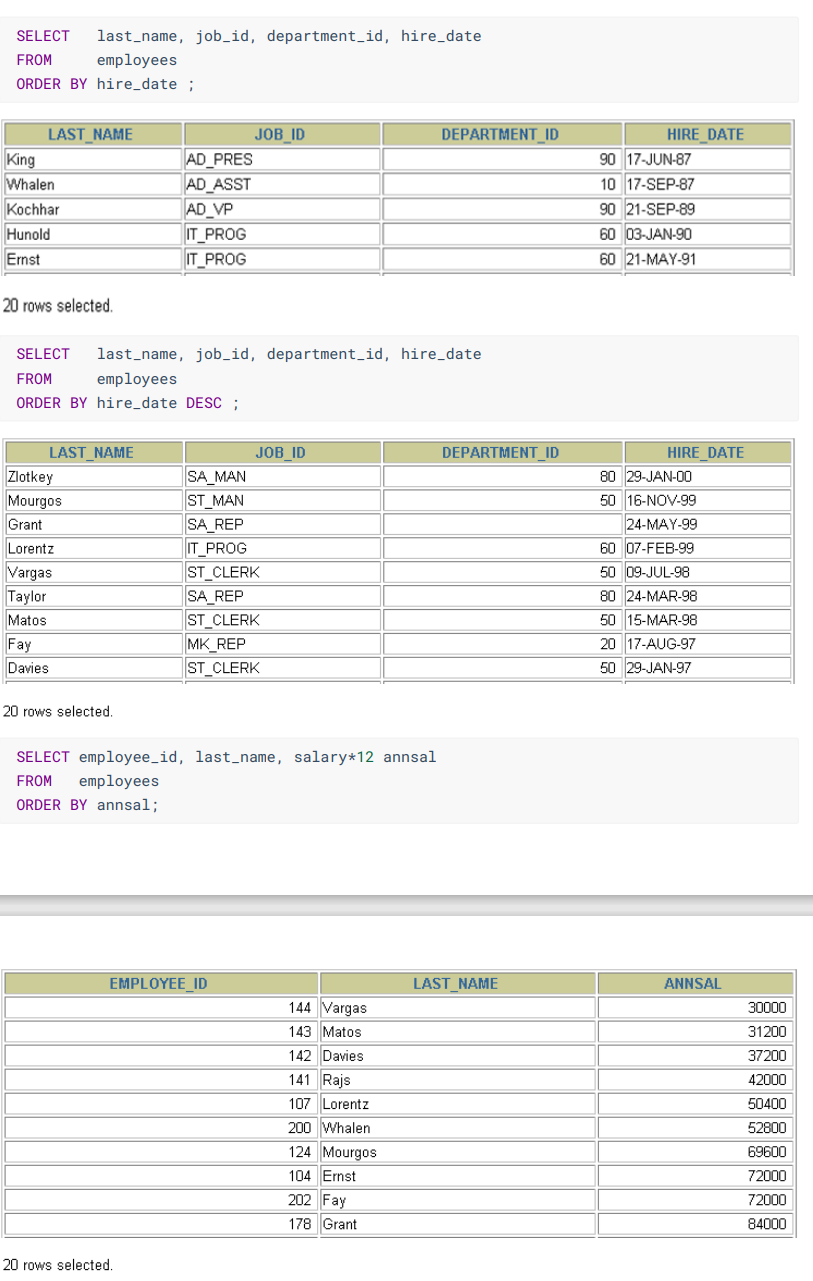The width and height of the screenshot is (813, 1281).
Task: Click hire date 09-JUL-98
Action: pos(707,573)
